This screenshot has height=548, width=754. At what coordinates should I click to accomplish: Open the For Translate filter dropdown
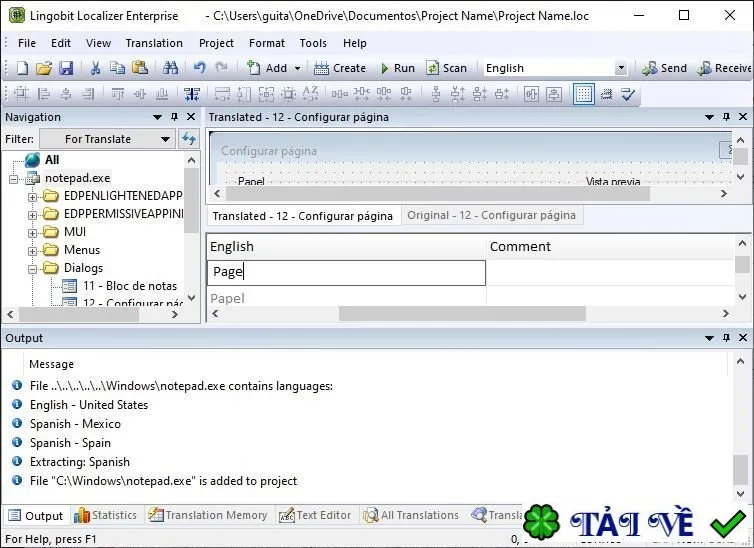click(x=107, y=139)
